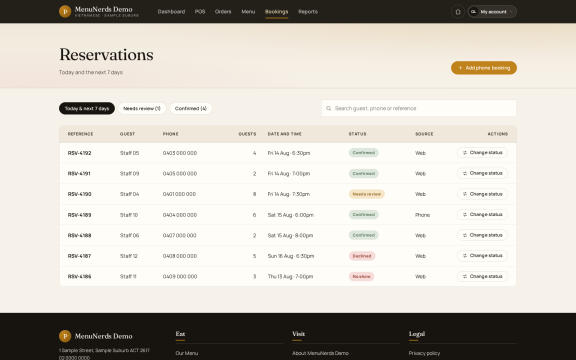Image resolution: width=576 pixels, height=360 pixels.
Task: Click the Guests column header
Action: pyautogui.click(x=247, y=134)
